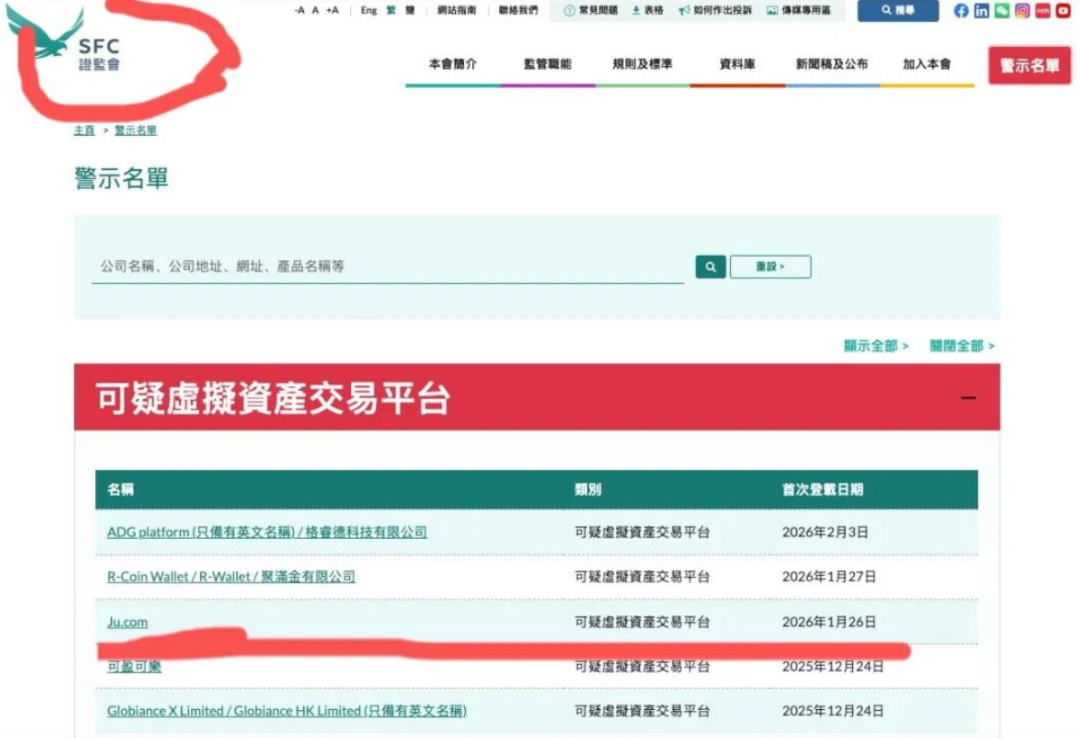This screenshot has width=1080, height=738.
Task: Click 類別 cell in R-Coin Wallet row
Action: click(x=642, y=577)
